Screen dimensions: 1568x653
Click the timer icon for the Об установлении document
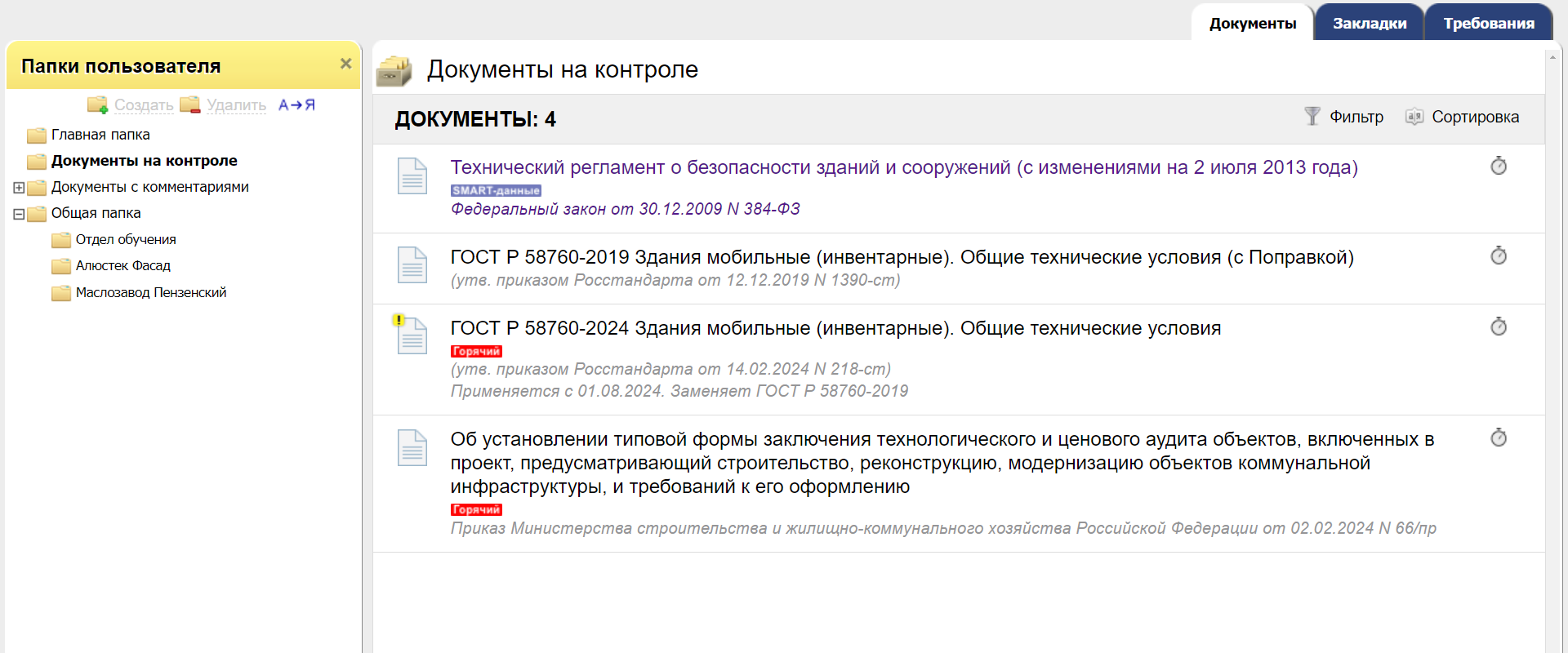pyautogui.click(x=1499, y=438)
